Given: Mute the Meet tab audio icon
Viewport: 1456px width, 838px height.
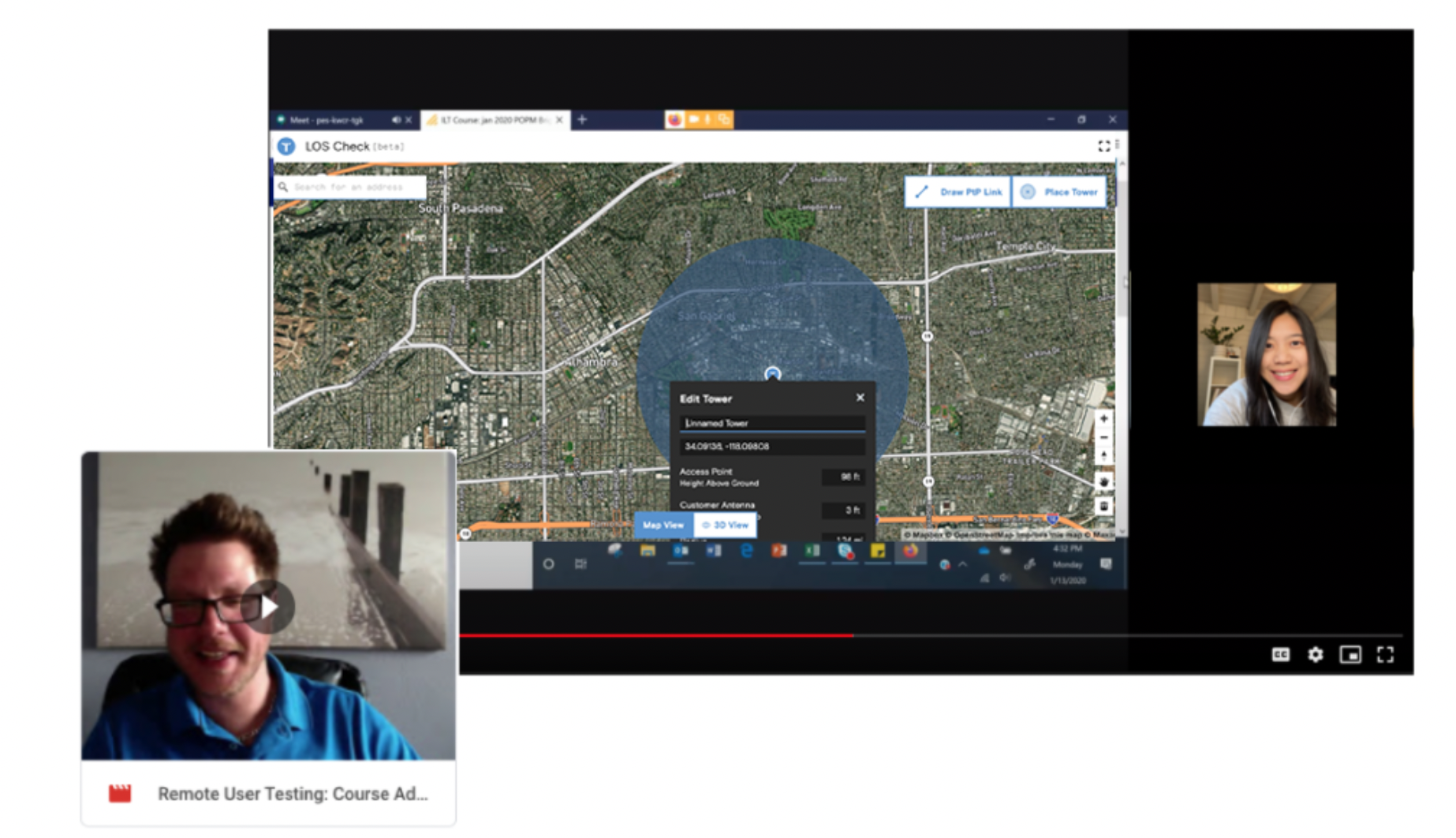Looking at the screenshot, I should click(x=395, y=120).
